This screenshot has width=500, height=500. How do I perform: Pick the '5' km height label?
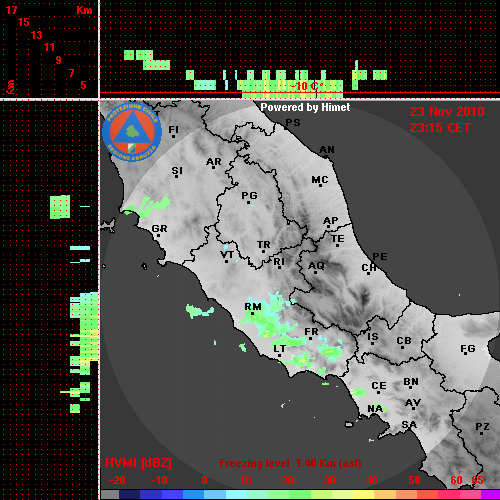coord(83,85)
